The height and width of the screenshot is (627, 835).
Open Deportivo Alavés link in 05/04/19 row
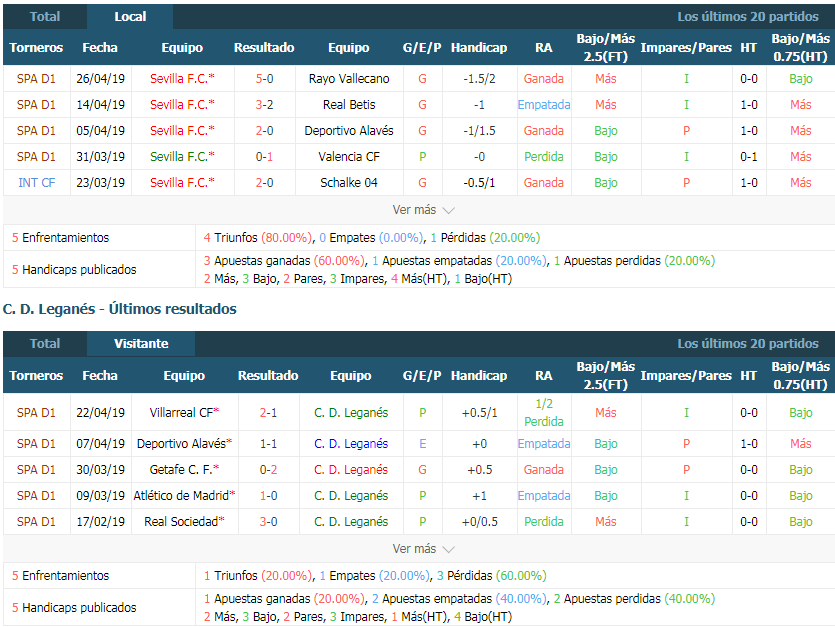coord(349,131)
